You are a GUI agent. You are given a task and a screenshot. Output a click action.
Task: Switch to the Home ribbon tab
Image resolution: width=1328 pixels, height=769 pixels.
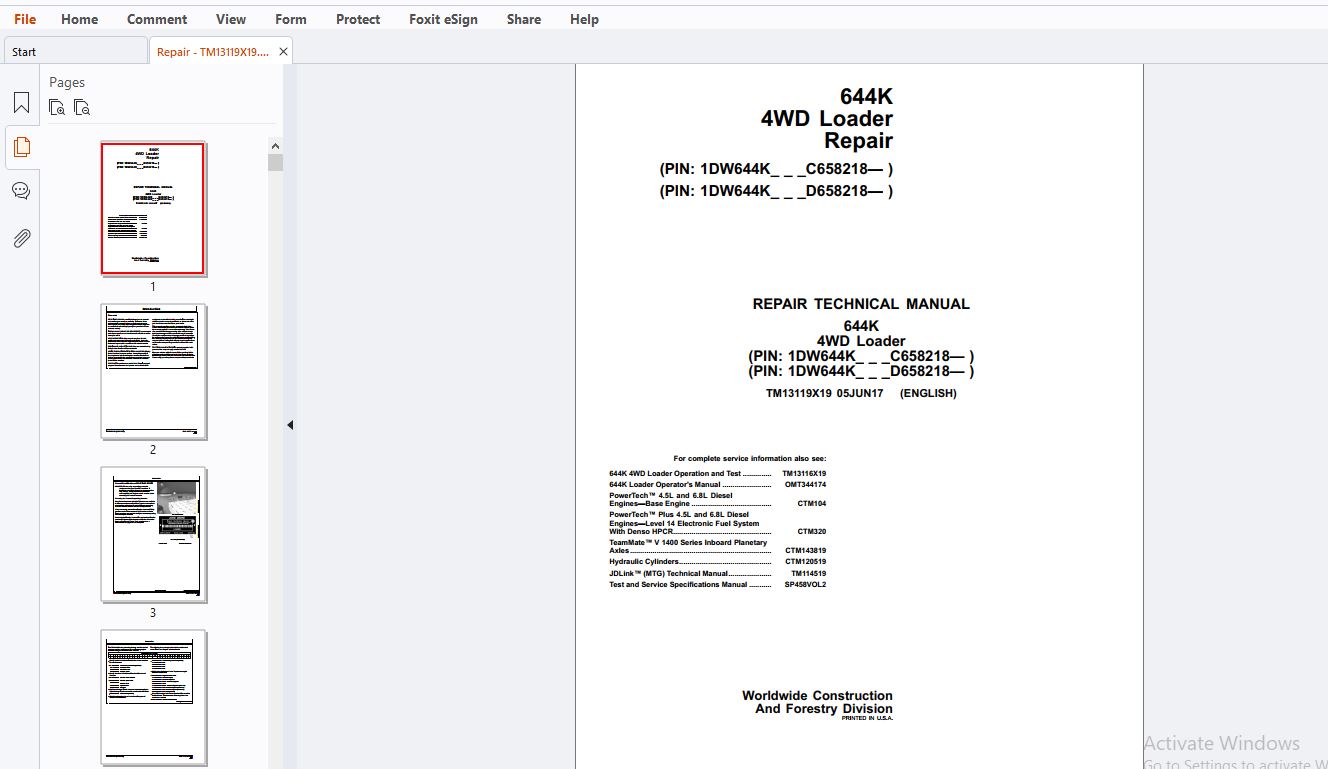tap(80, 19)
